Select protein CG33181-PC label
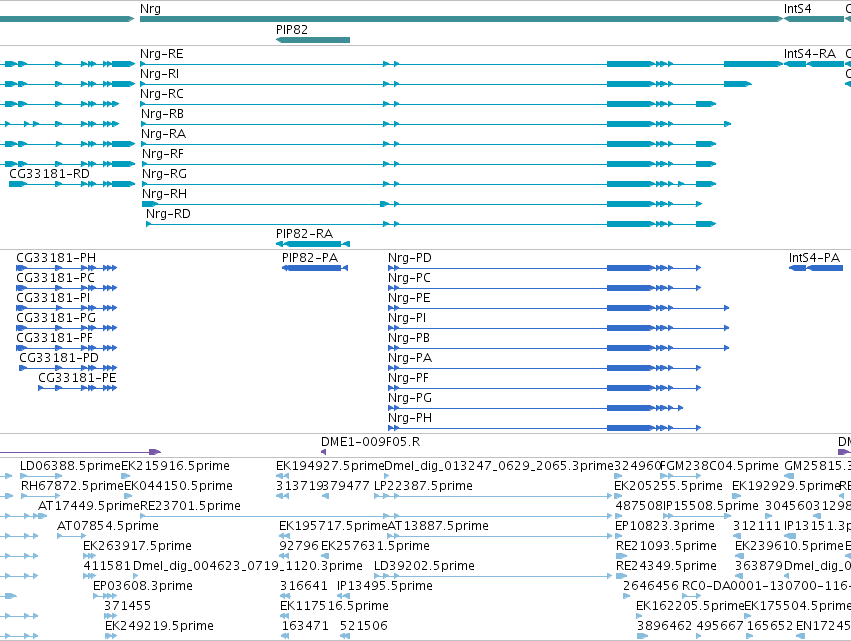The width and height of the screenshot is (851, 641). [55, 278]
